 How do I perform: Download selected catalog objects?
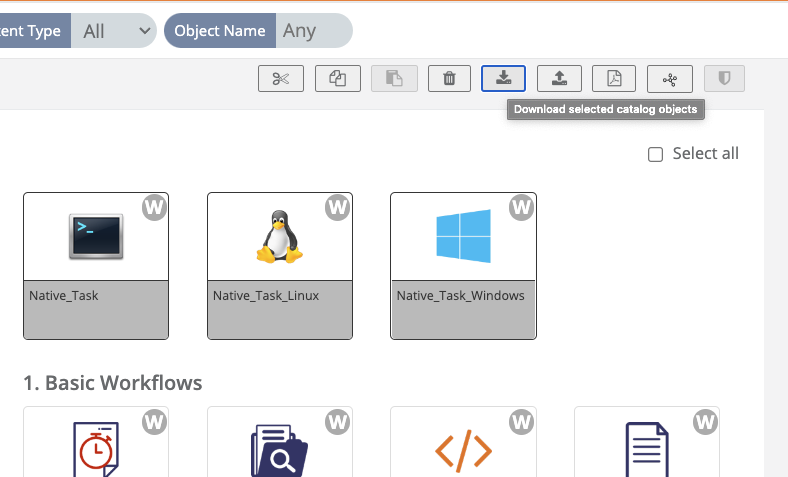504,78
